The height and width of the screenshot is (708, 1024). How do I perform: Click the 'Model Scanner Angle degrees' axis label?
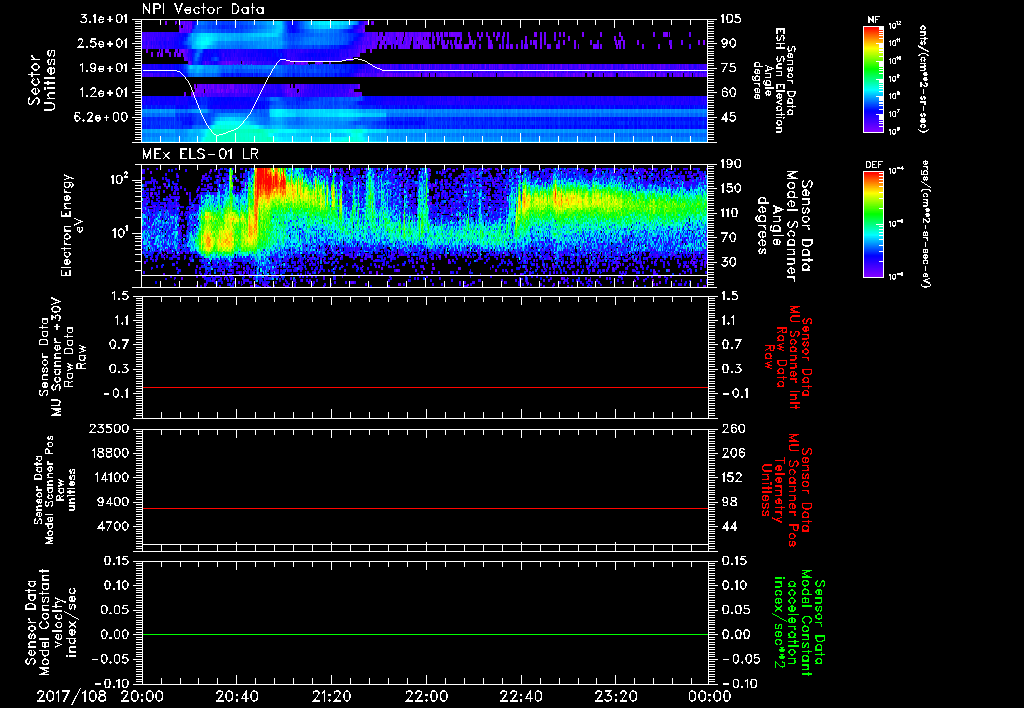tap(784, 226)
